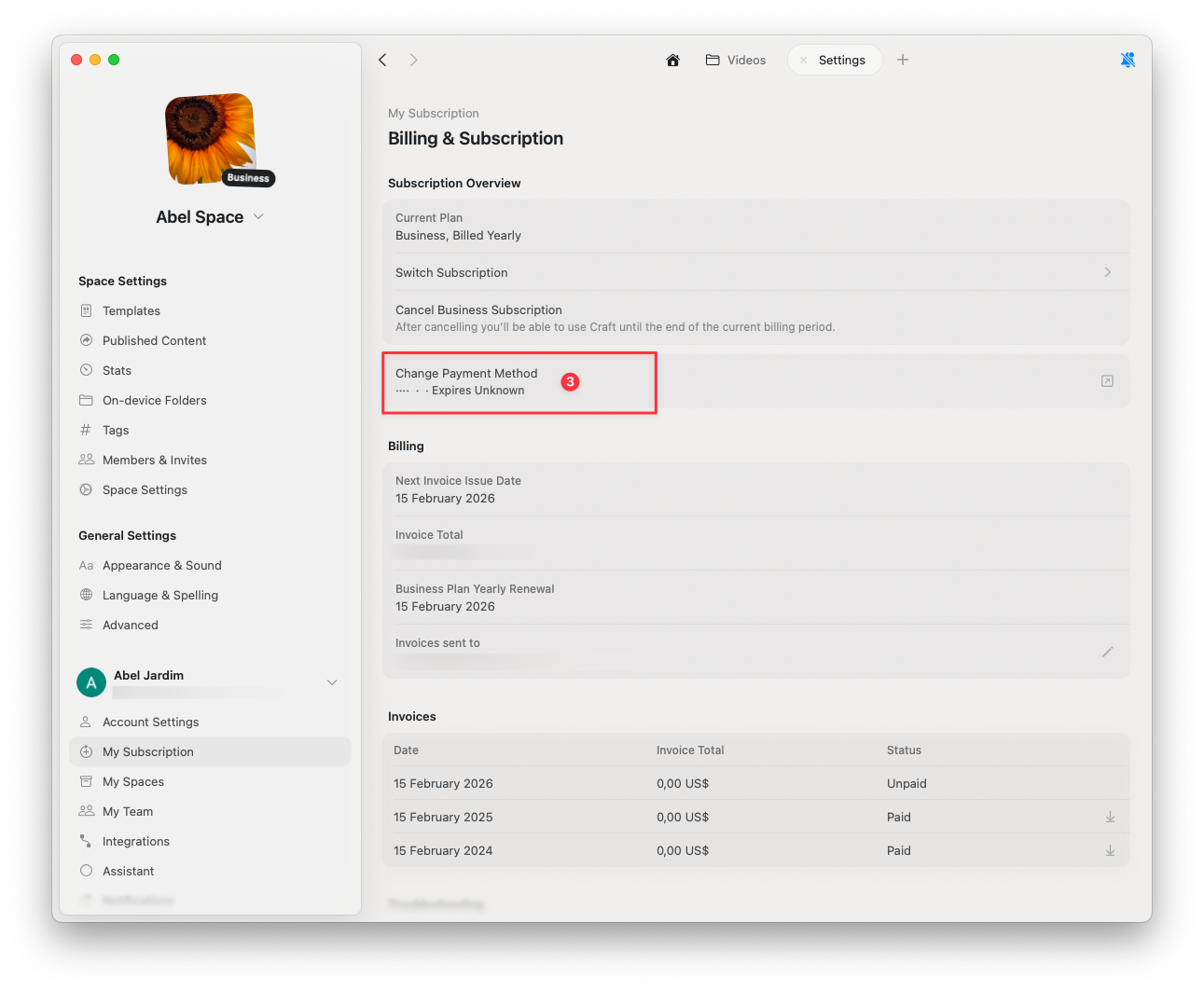Create a new tab with the plus button
This screenshot has width=1204, height=991.
pyautogui.click(x=902, y=59)
